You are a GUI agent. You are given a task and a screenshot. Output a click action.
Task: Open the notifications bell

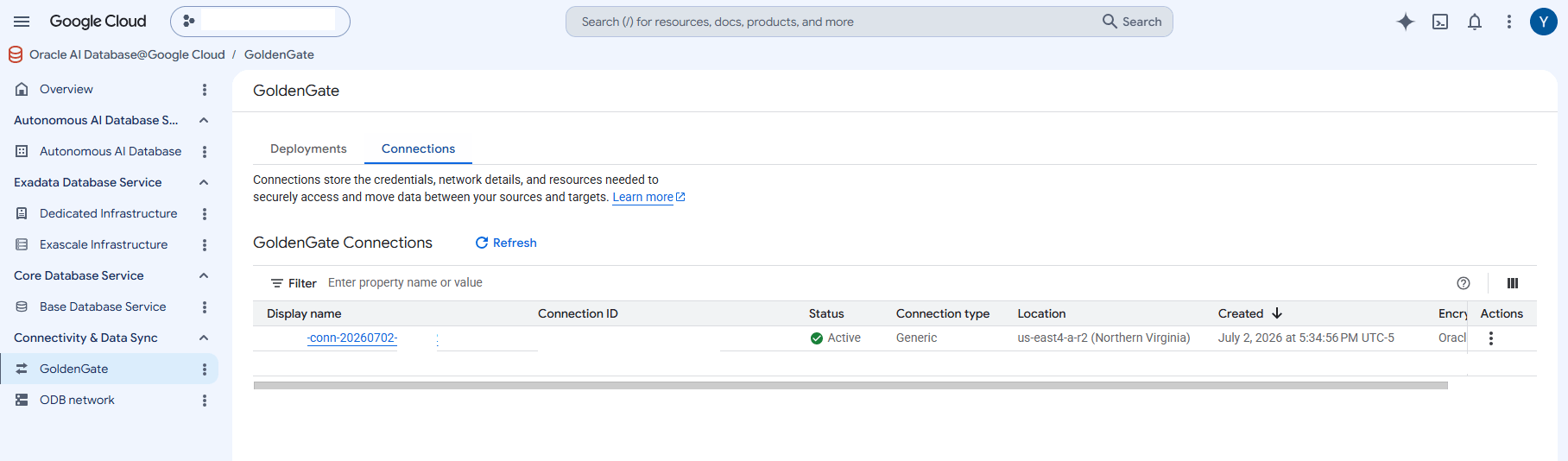coord(1475,22)
